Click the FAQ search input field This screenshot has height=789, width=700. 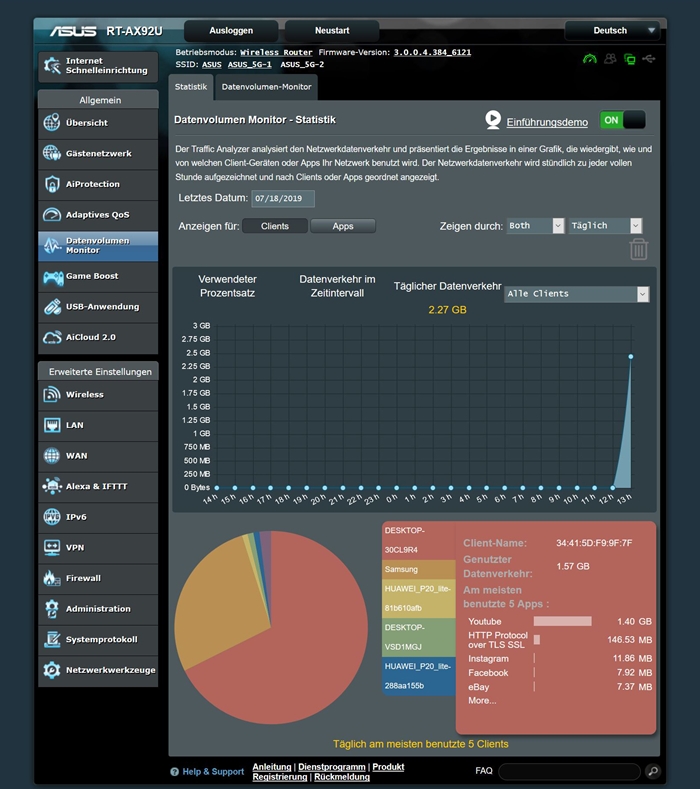pyautogui.click(x=569, y=771)
